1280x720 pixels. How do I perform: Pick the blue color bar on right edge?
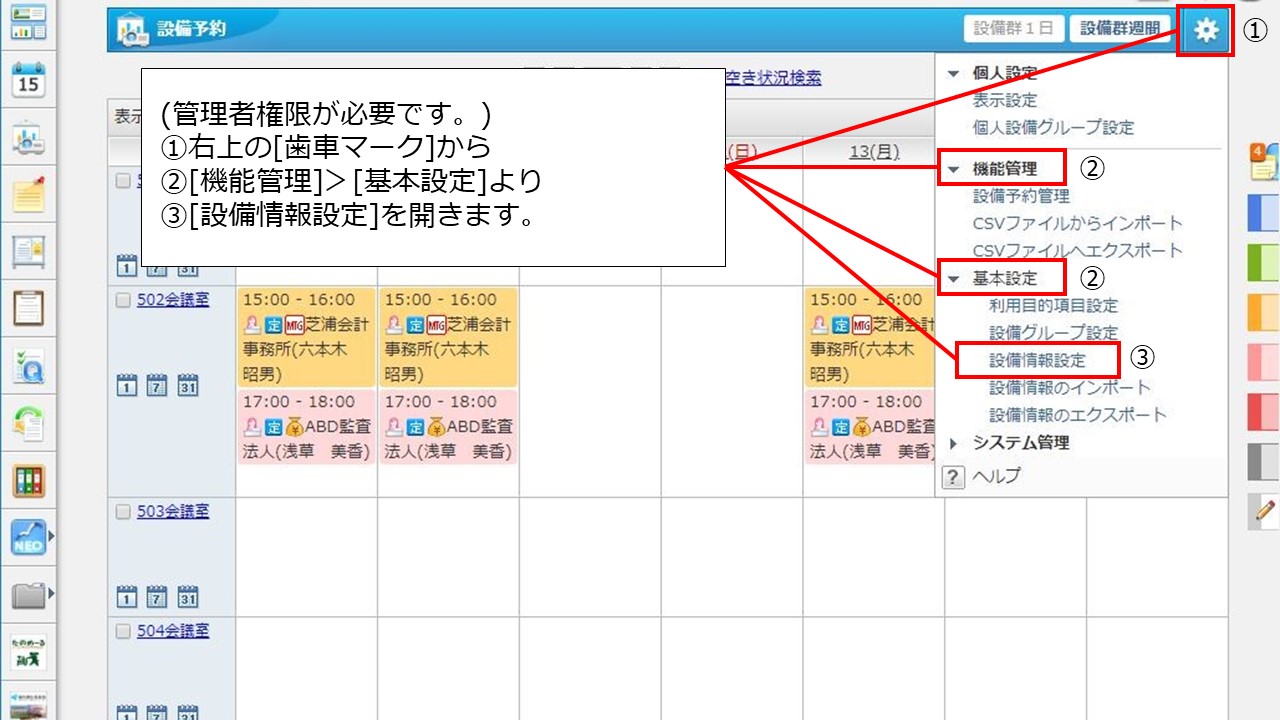[x=1264, y=214]
